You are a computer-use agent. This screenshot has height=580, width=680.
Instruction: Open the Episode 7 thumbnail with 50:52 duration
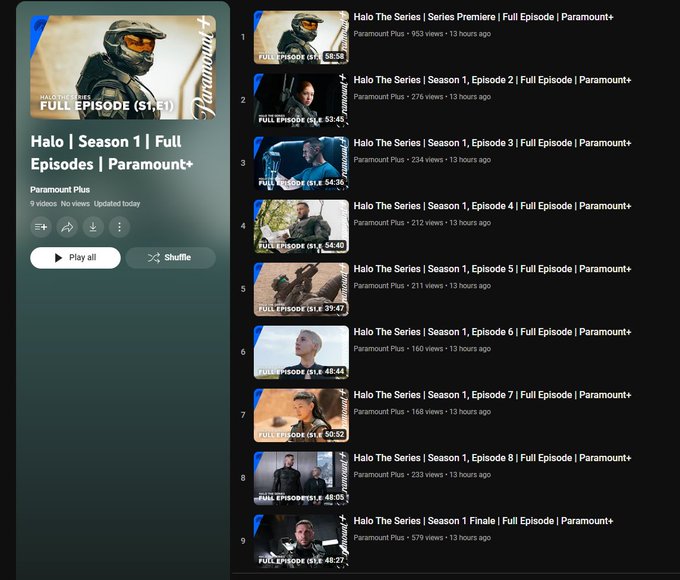pos(301,415)
